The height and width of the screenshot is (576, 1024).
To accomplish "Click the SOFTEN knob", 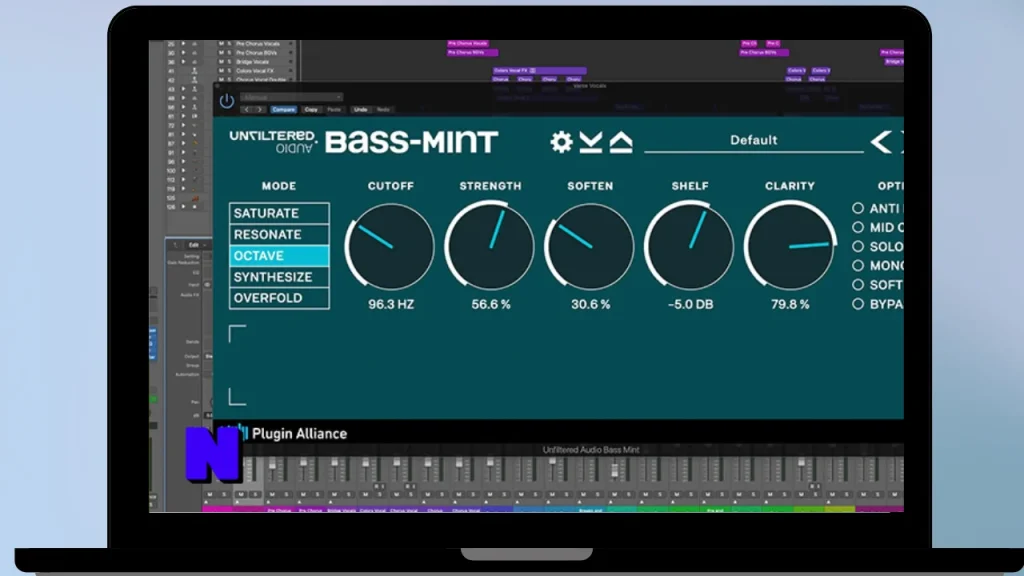I will point(590,246).
